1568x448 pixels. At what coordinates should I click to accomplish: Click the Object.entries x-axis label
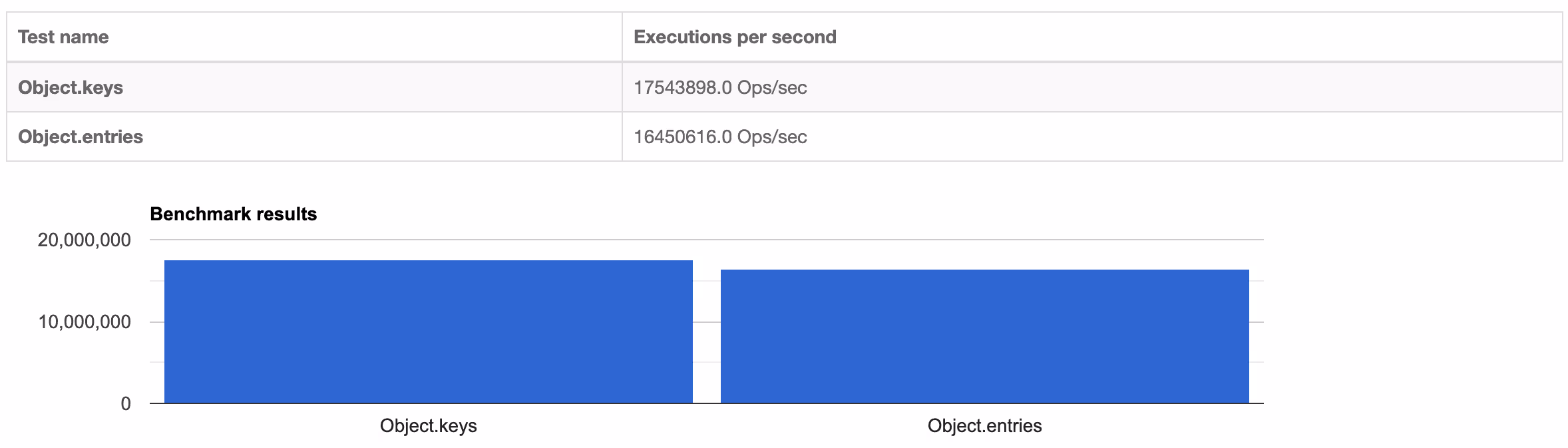(985, 425)
